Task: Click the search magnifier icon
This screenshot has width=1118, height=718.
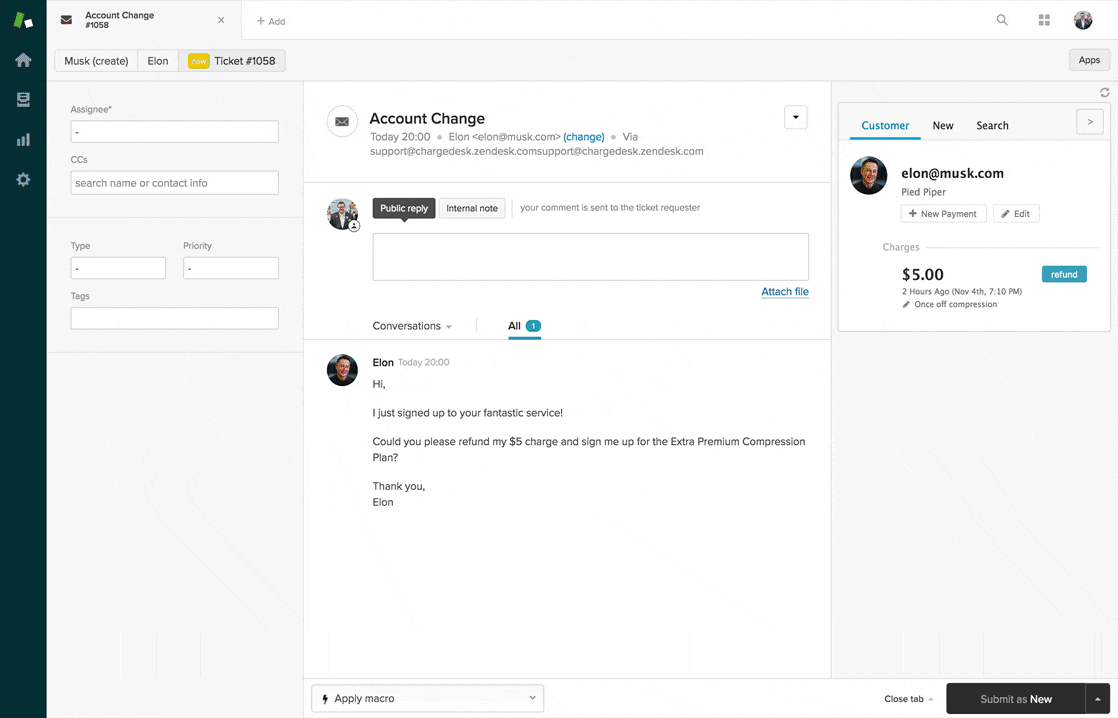Action: [x=1002, y=20]
